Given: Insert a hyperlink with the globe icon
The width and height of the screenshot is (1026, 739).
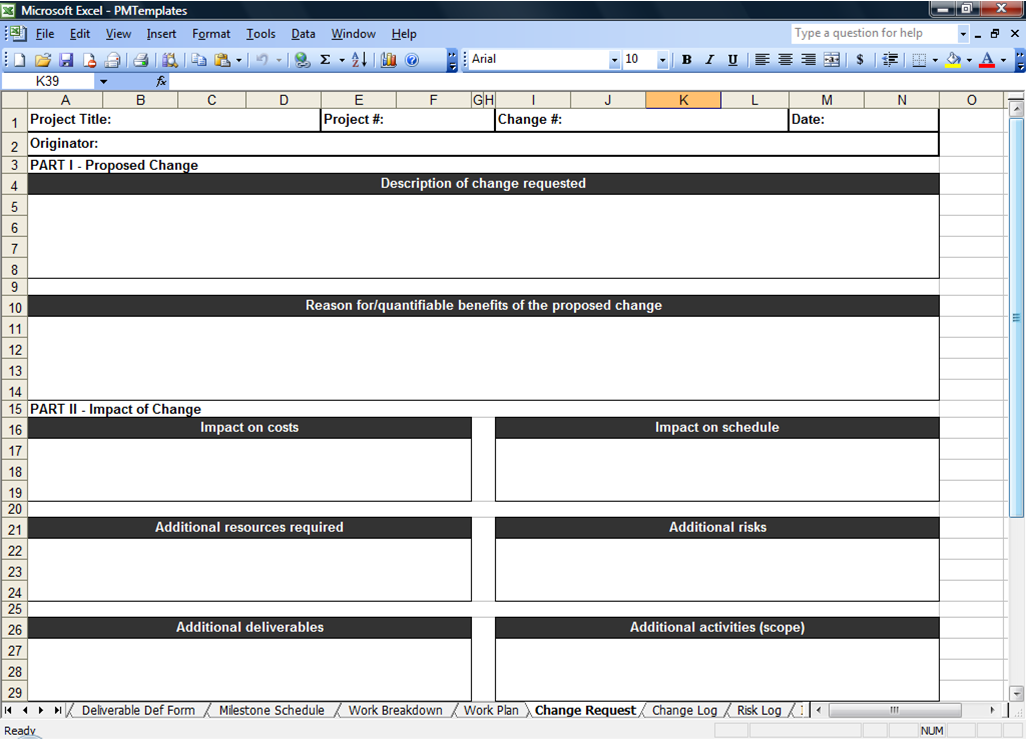Looking at the screenshot, I should pyautogui.click(x=302, y=60).
